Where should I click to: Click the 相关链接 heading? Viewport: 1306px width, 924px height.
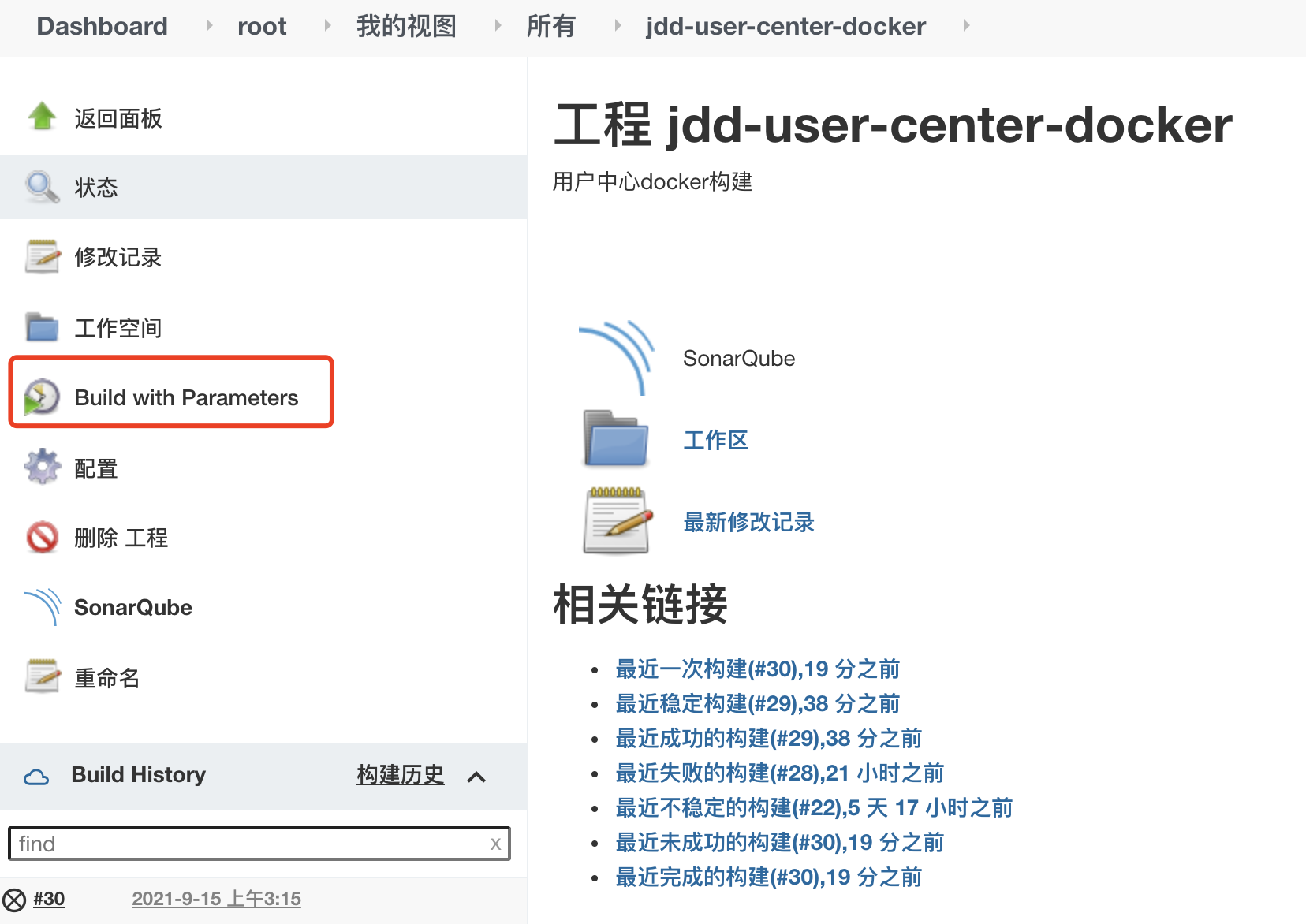point(640,604)
